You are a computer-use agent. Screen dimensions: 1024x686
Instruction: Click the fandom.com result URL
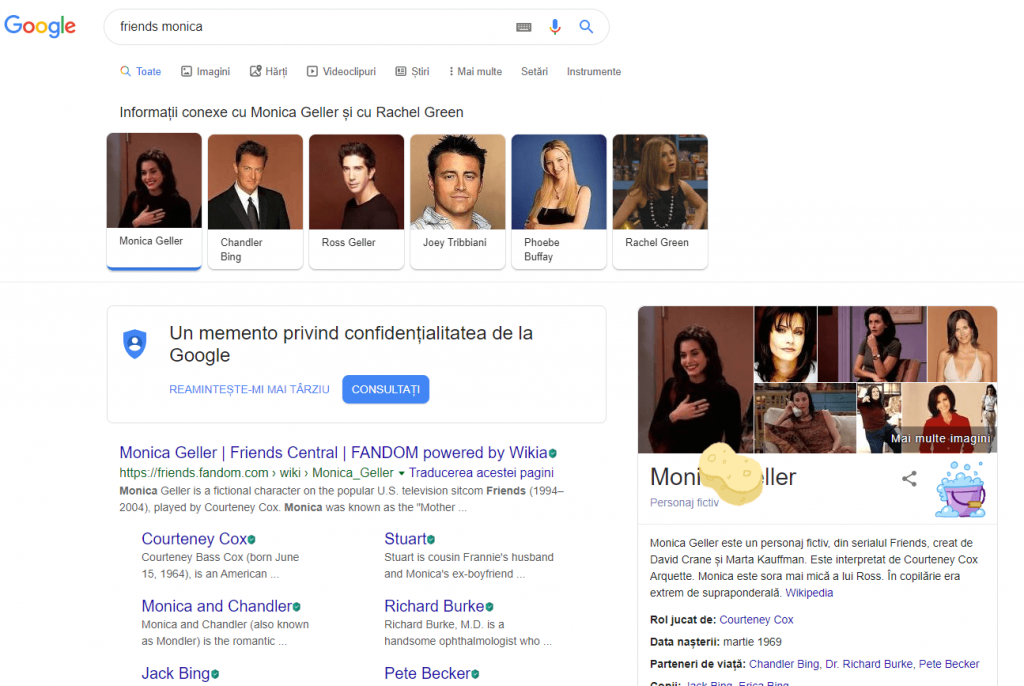point(257,473)
